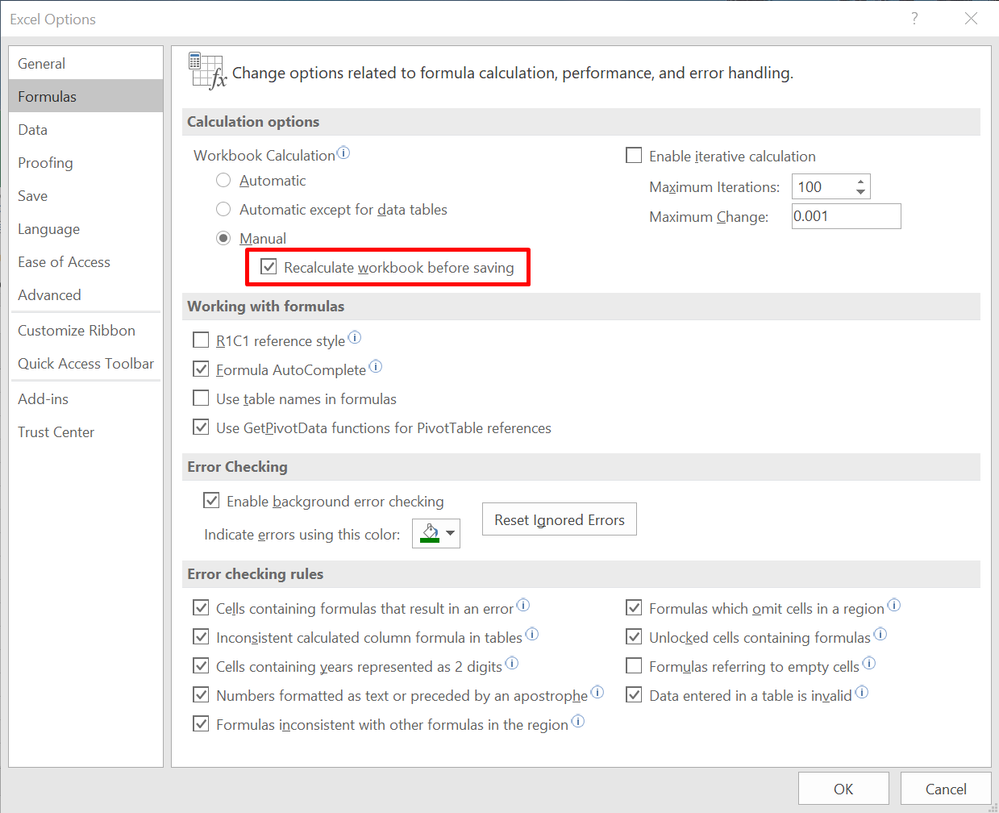Open the Quick Access Toolbar category
Image resolution: width=999 pixels, height=813 pixels.
click(86, 363)
